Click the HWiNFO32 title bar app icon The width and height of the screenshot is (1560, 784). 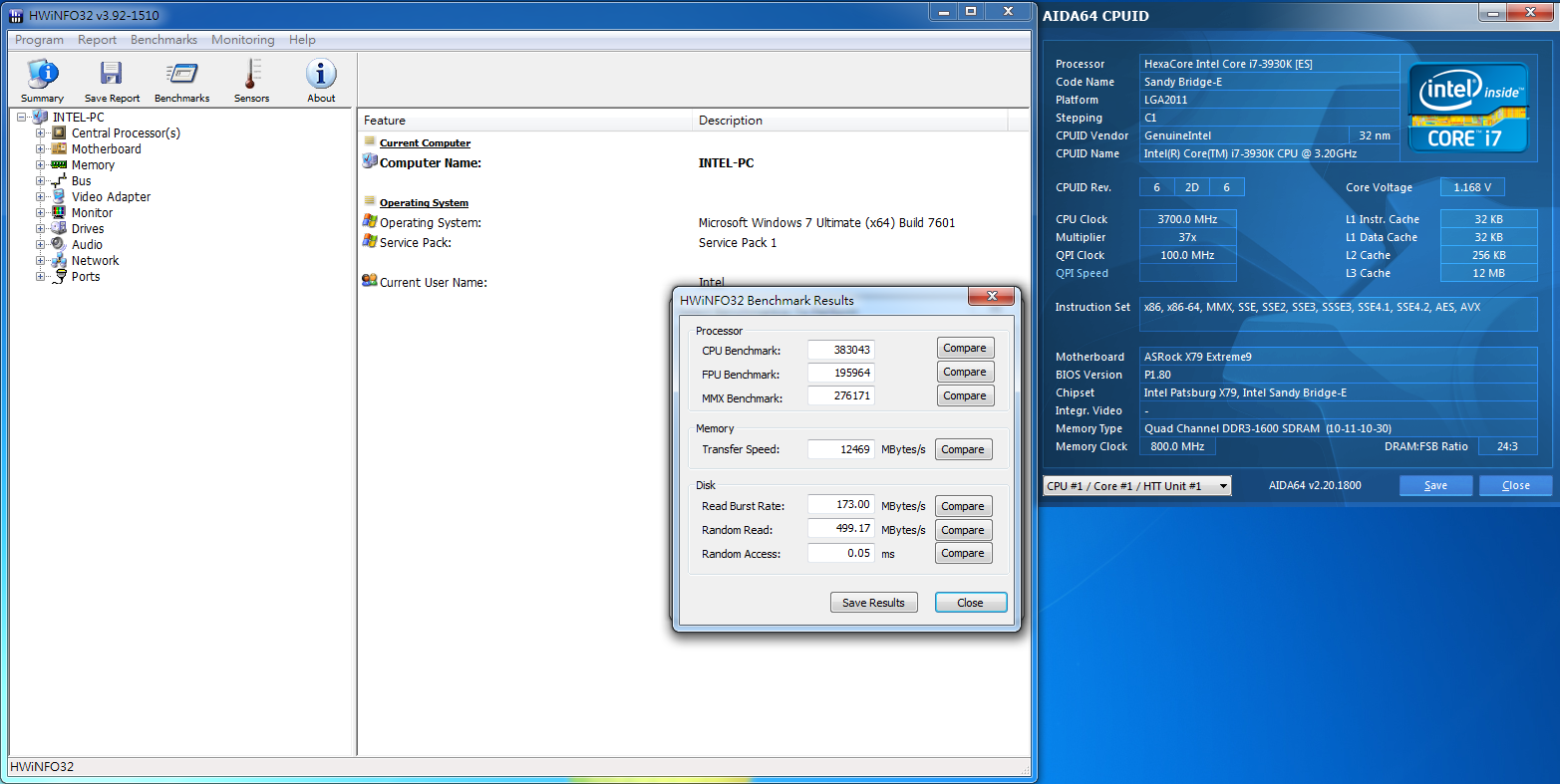point(16,15)
